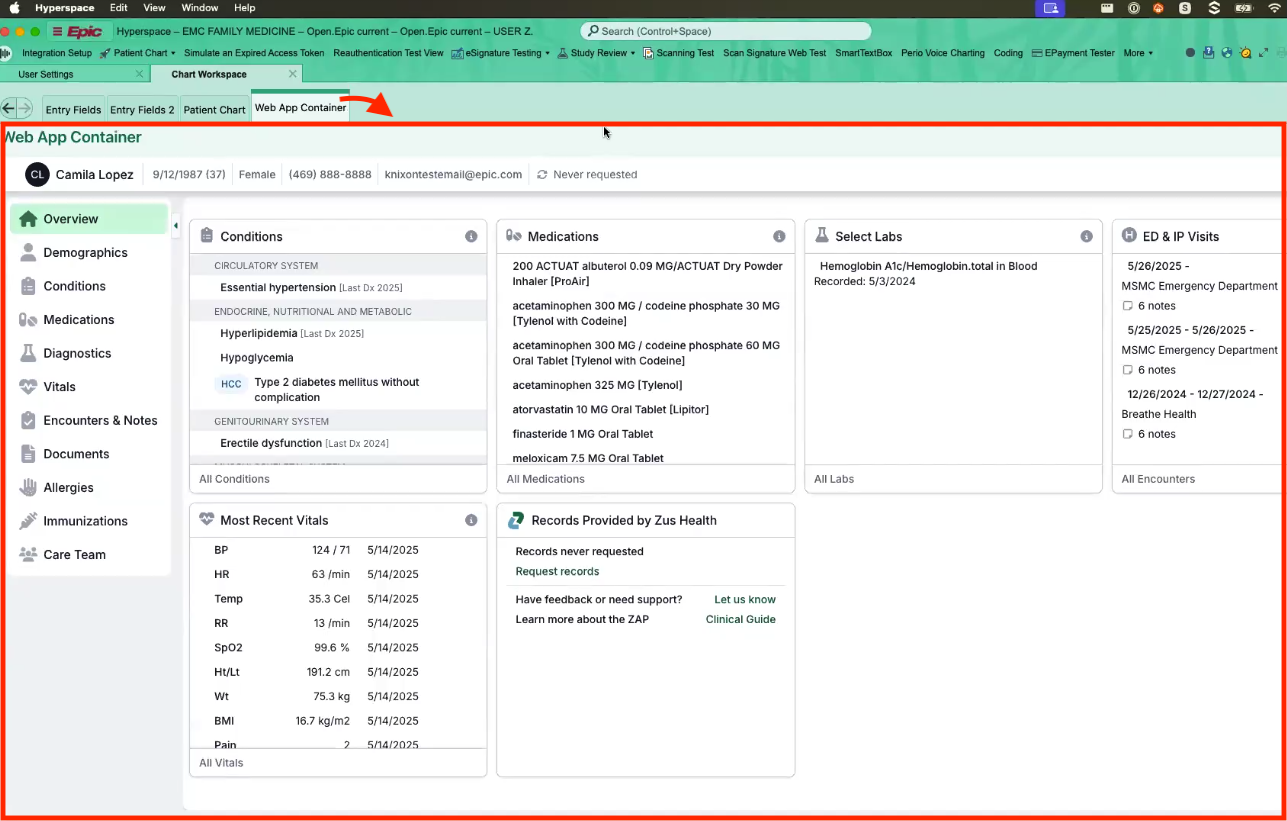Open the Clinical Guide link
Image resolution: width=1287 pixels, height=821 pixels.
(741, 620)
